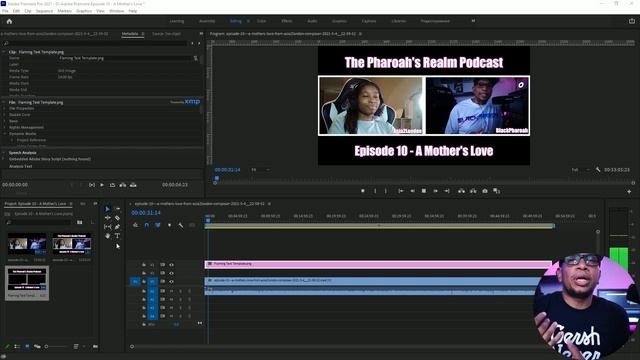Click the Program monitor wrench settings icon
The height and width of the screenshot is (360, 640).
(x=598, y=169)
